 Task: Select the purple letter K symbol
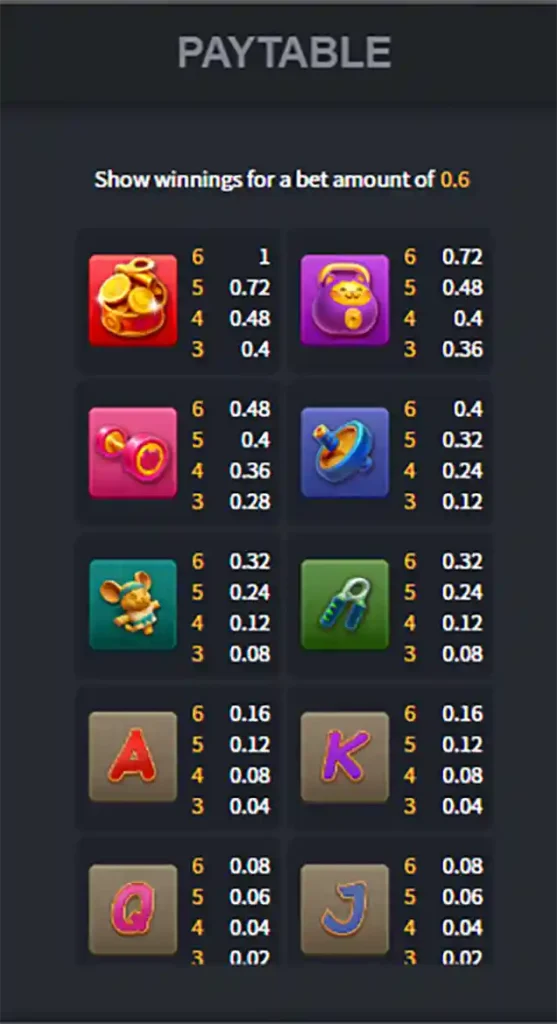345,757
